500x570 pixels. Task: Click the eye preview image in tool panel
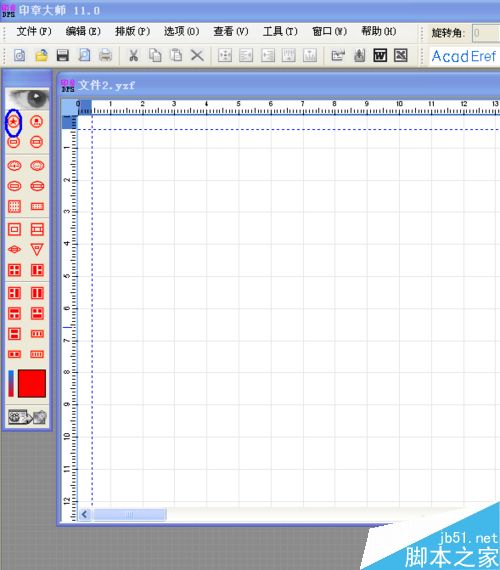point(27,99)
